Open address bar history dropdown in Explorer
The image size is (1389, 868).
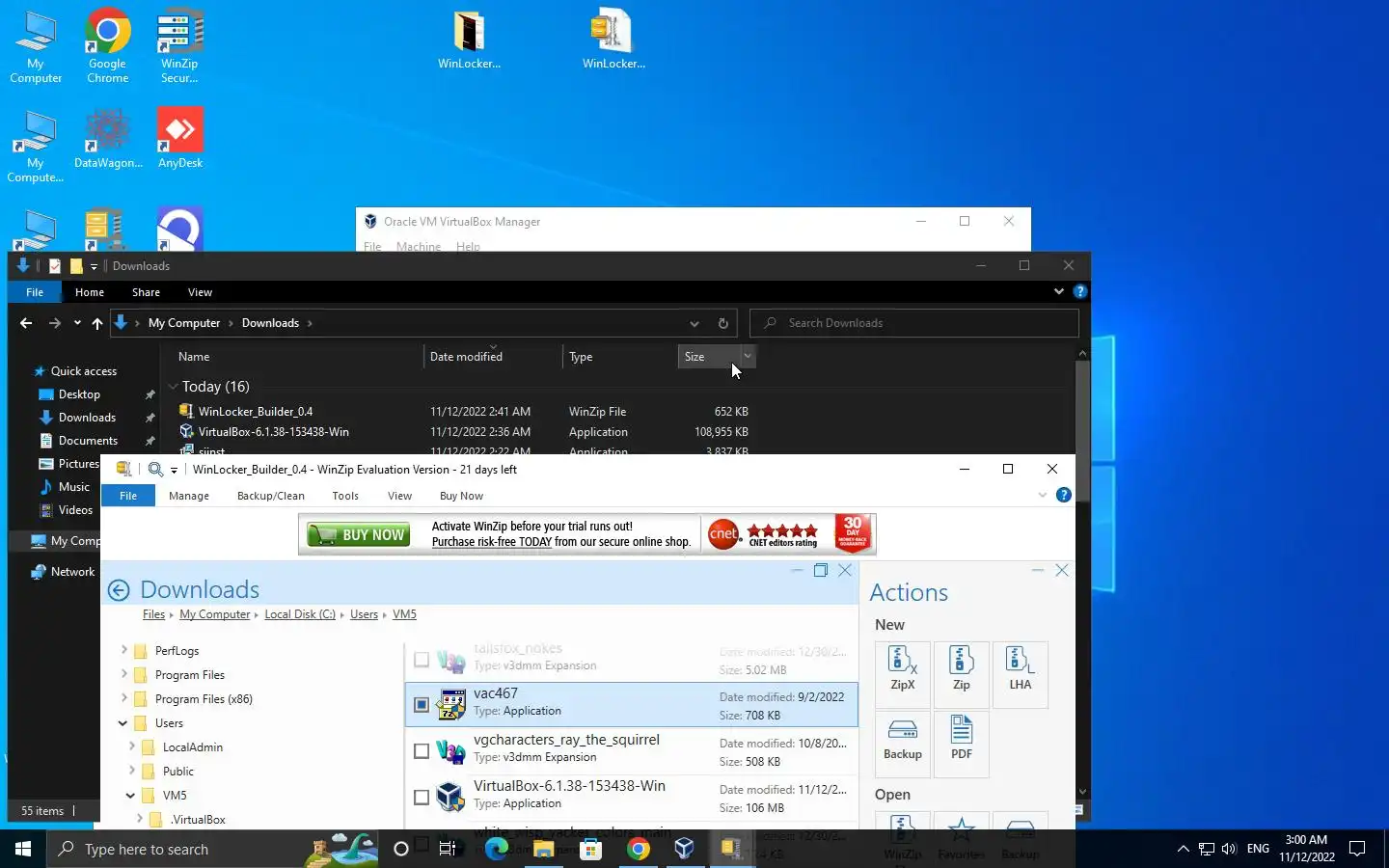point(694,323)
